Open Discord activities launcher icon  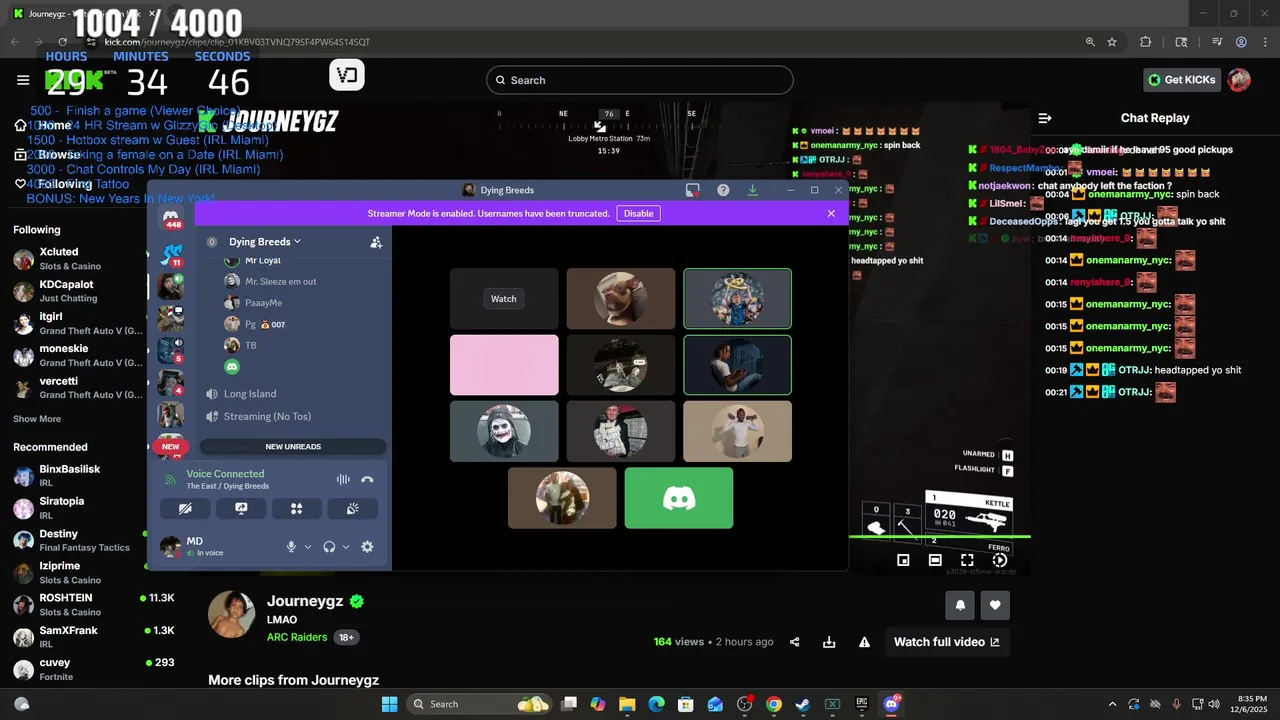[x=297, y=508]
